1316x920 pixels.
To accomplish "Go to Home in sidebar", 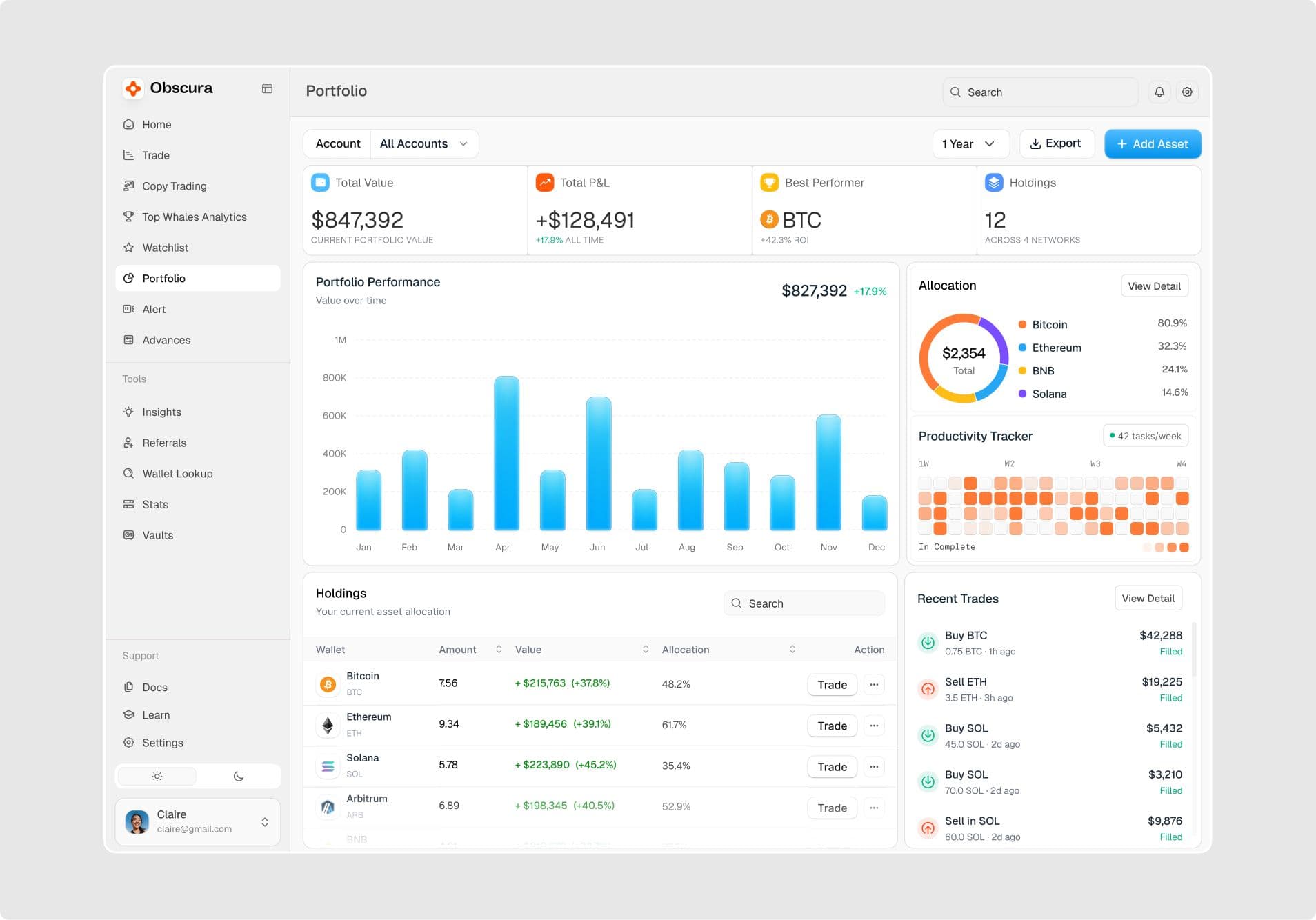I will 197,124.
